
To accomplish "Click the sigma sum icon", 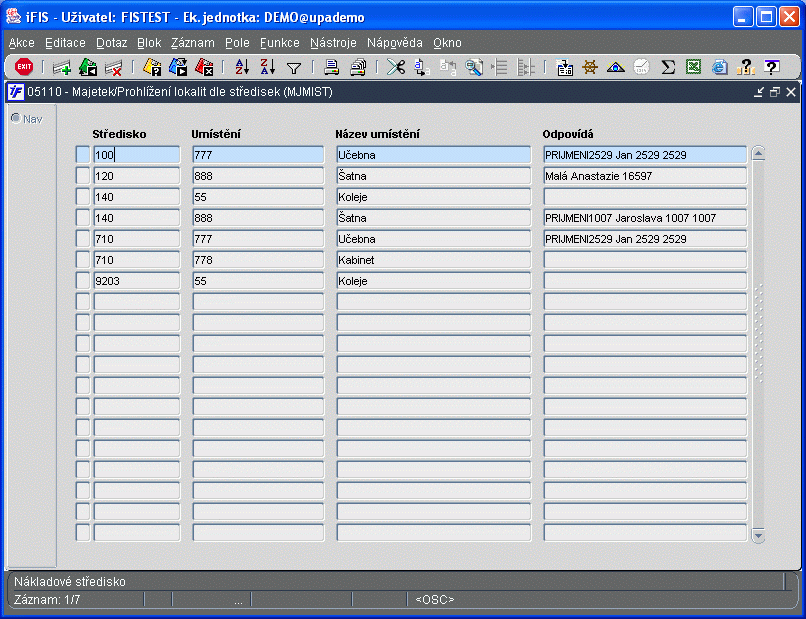I will pyautogui.click(x=668, y=67).
